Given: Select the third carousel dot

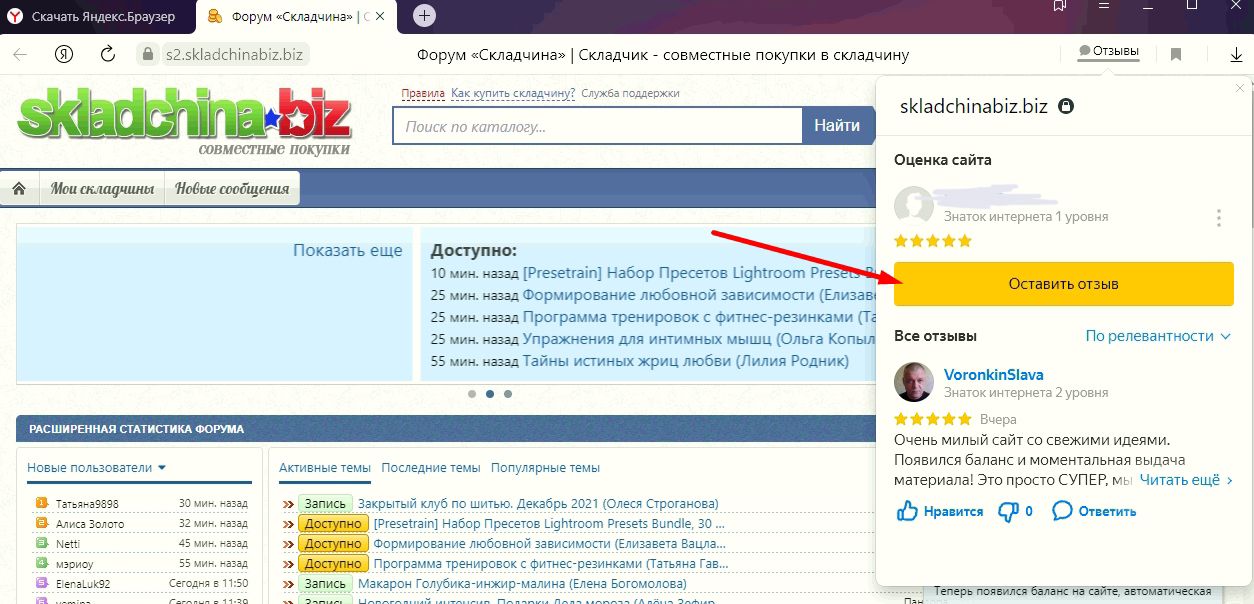Looking at the screenshot, I should coord(508,394).
